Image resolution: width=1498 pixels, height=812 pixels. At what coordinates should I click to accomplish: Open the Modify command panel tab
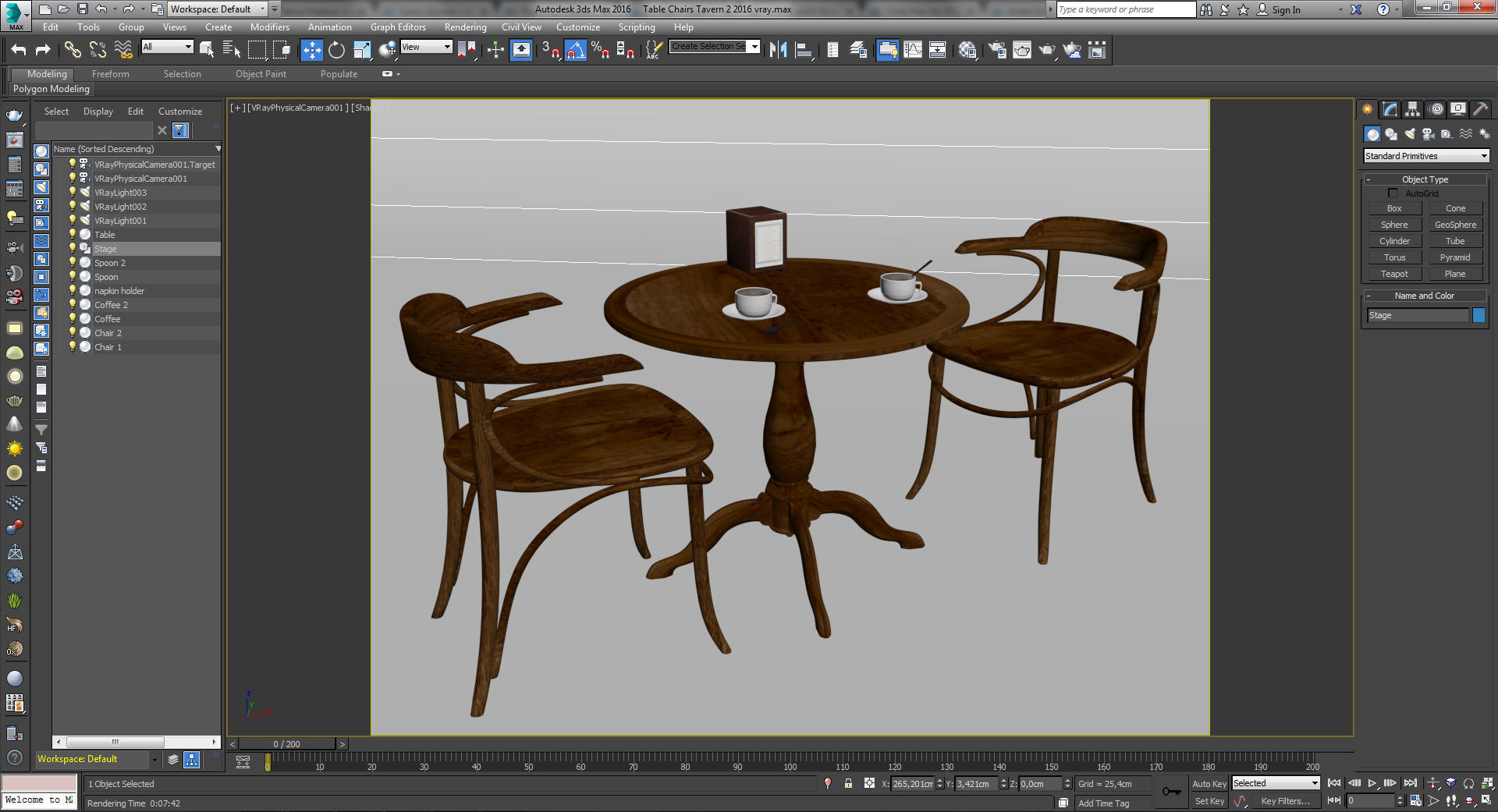point(1390,109)
